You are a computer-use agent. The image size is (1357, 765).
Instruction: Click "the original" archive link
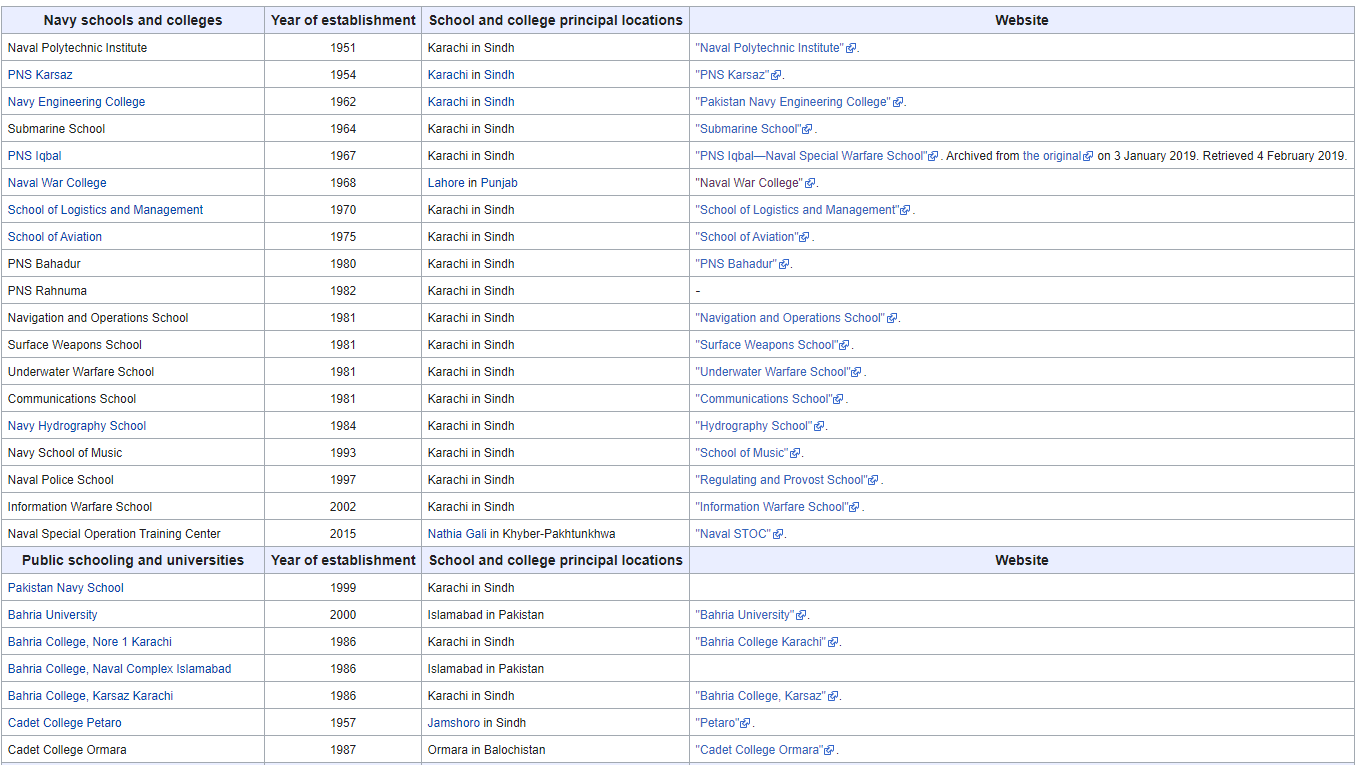click(x=1052, y=156)
